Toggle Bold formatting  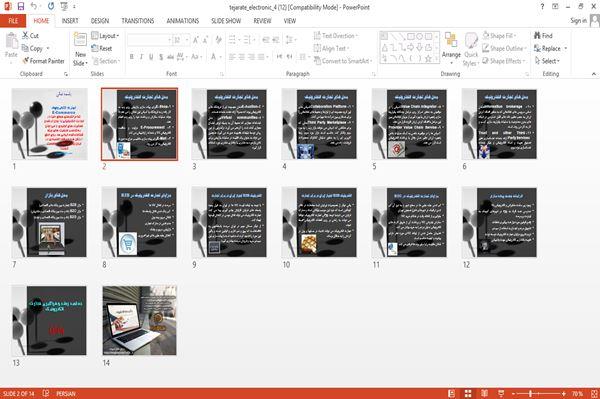132,57
